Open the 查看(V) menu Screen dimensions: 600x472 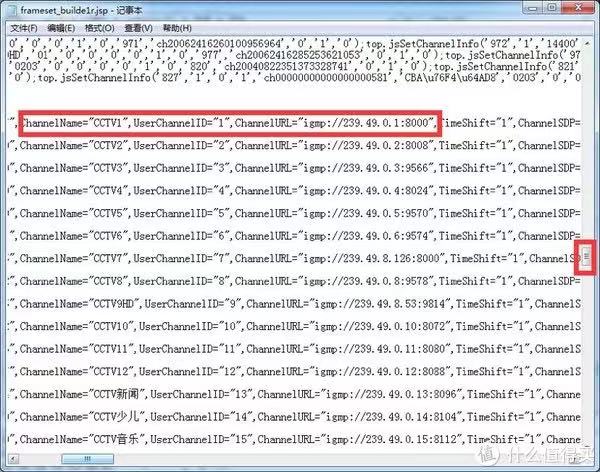tap(139, 28)
